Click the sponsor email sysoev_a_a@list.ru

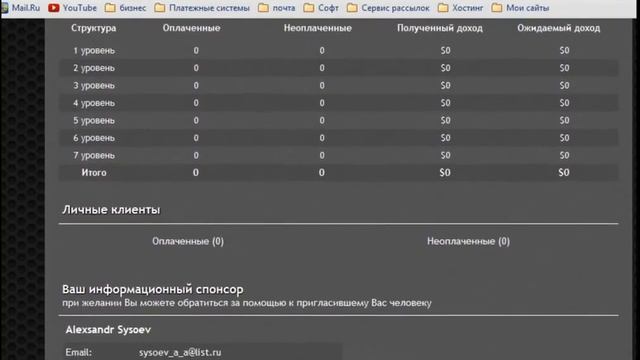(x=180, y=353)
